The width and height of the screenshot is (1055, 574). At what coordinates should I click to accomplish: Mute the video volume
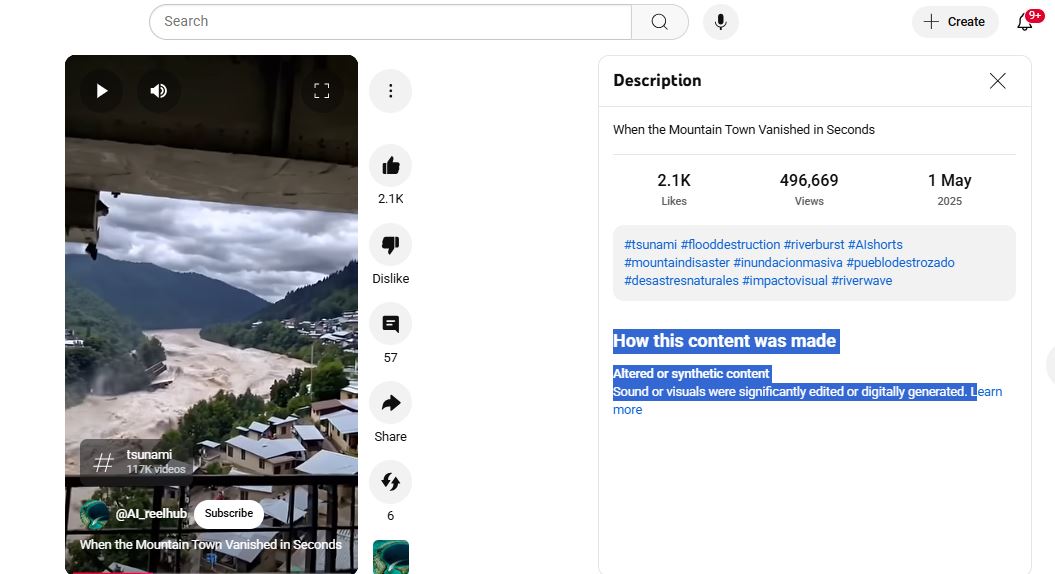tap(158, 91)
